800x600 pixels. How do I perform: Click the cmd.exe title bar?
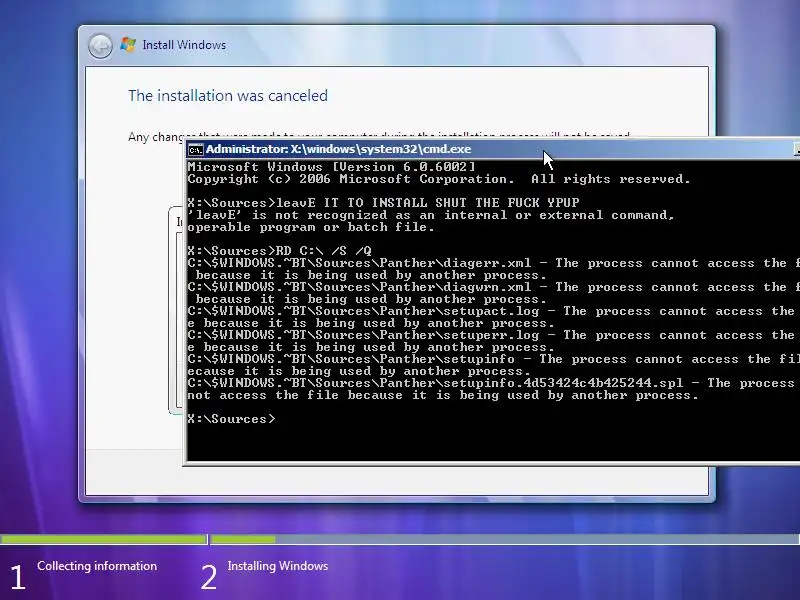[x=492, y=149]
